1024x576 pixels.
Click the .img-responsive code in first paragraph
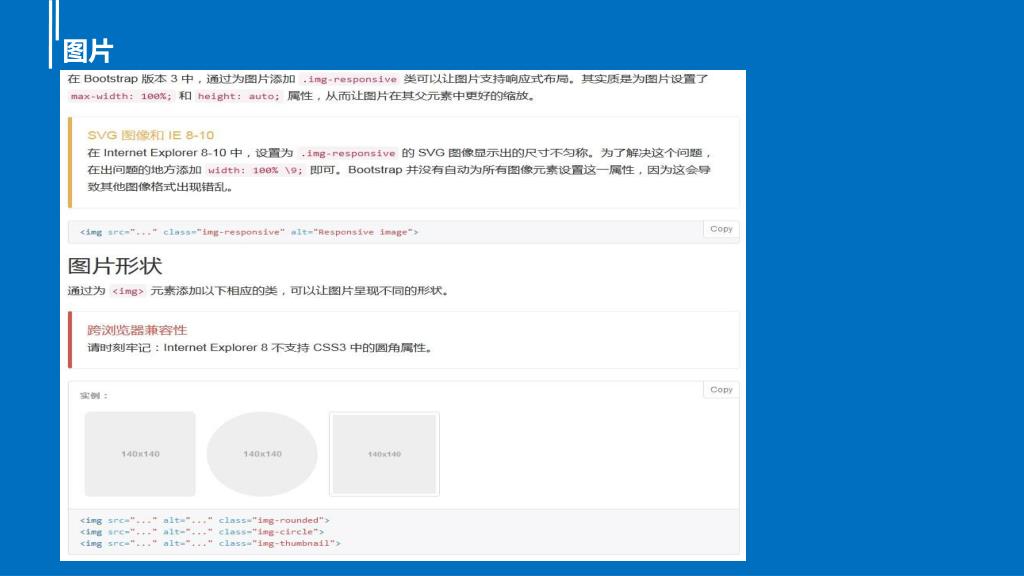(349, 79)
